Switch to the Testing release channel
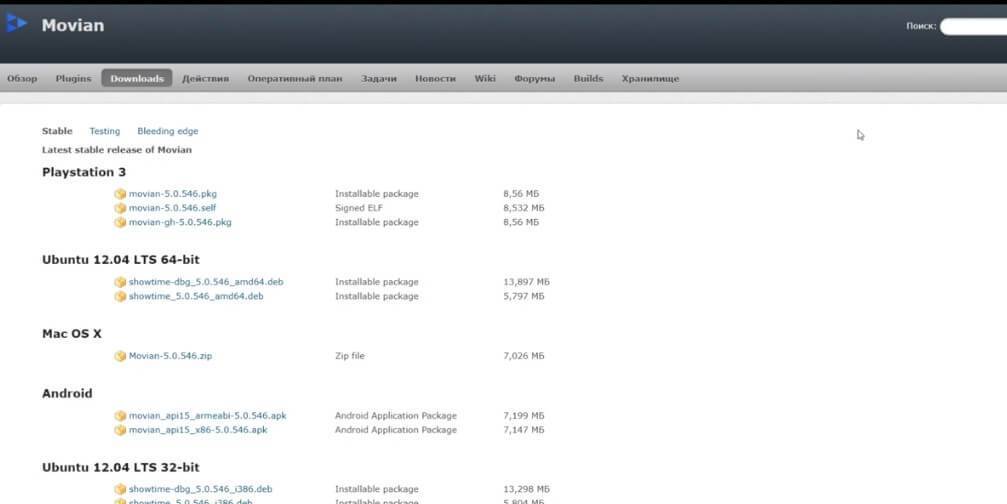 (x=105, y=131)
